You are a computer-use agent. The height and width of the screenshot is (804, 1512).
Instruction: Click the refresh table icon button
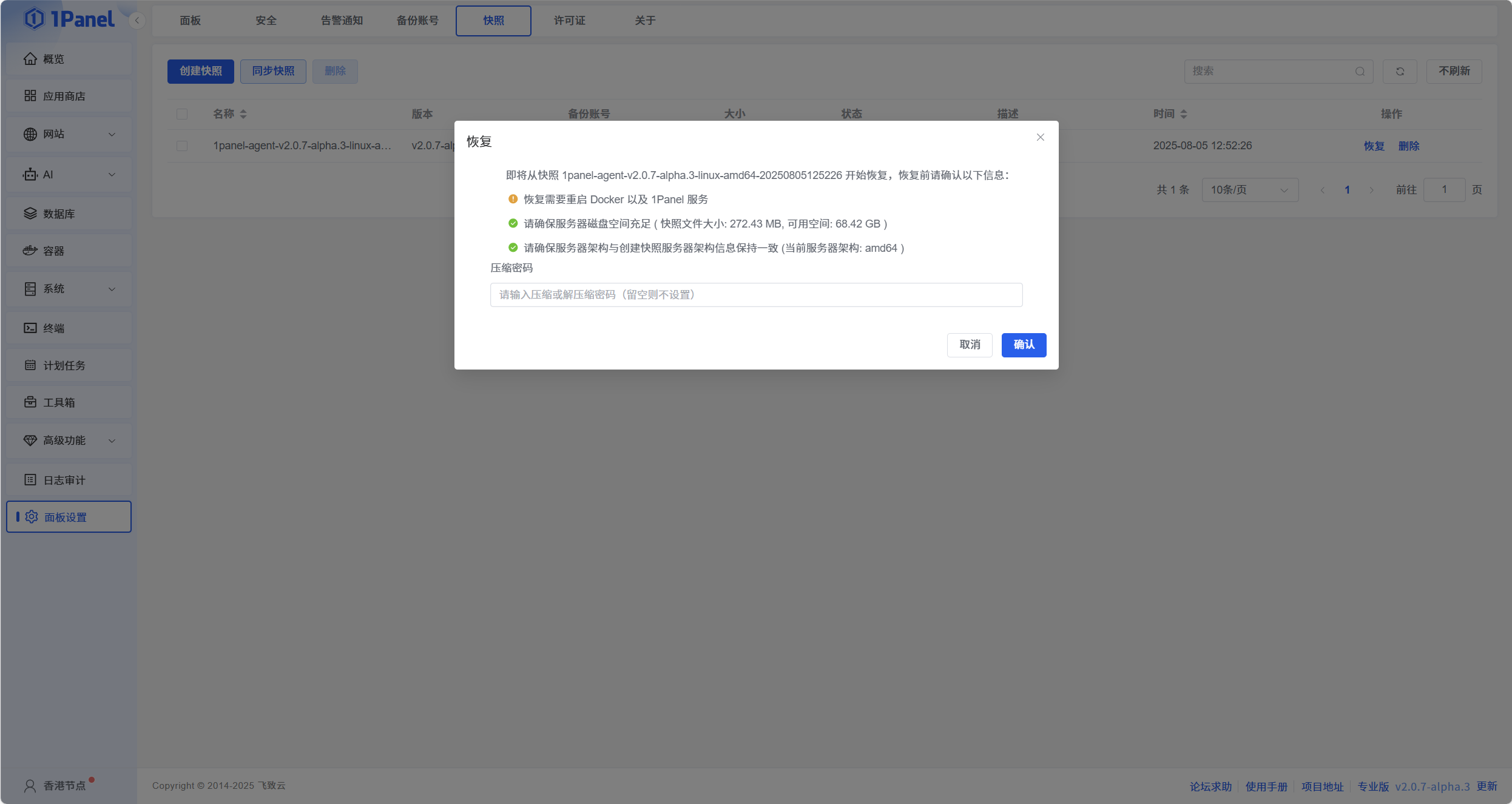1400,72
